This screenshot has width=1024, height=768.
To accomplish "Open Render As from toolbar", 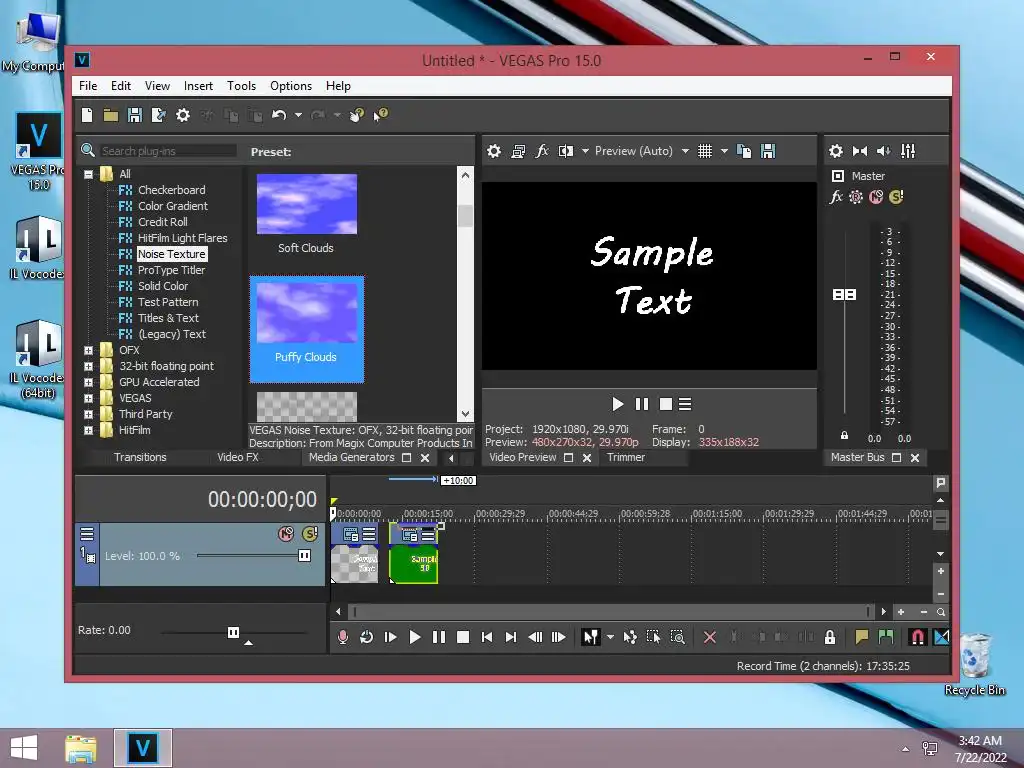I will click(x=159, y=116).
